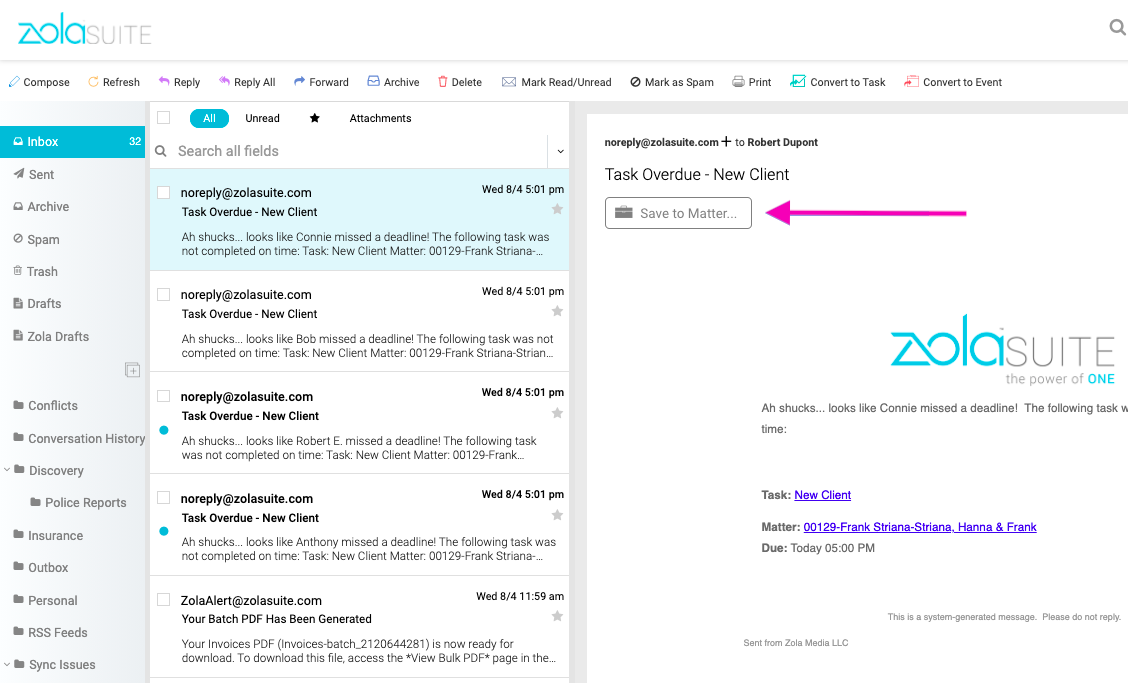
Task: Click the Mark as Spam icon
Action: 635,82
